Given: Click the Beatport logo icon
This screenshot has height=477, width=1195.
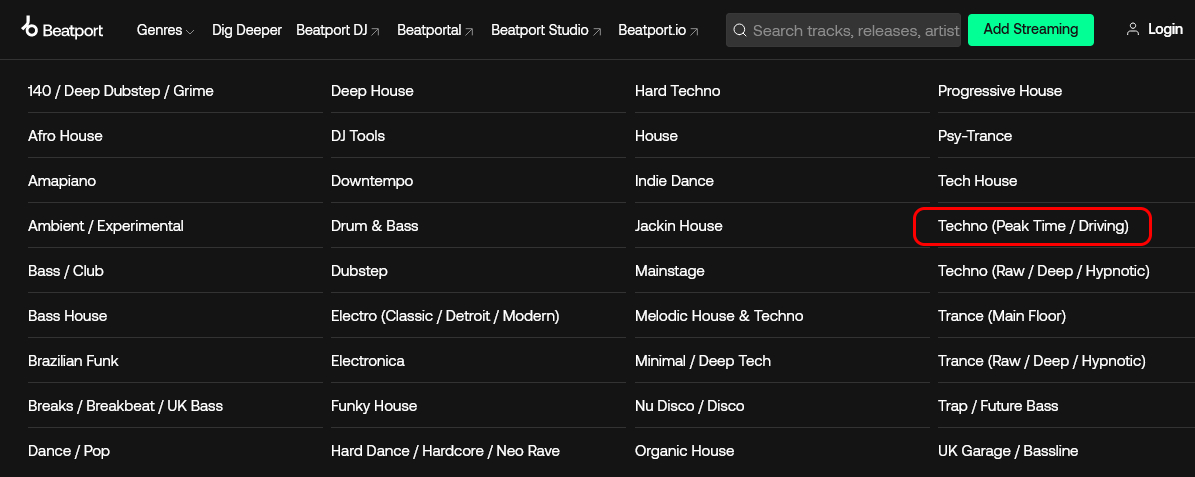Looking at the screenshot, I should (30, 28).
